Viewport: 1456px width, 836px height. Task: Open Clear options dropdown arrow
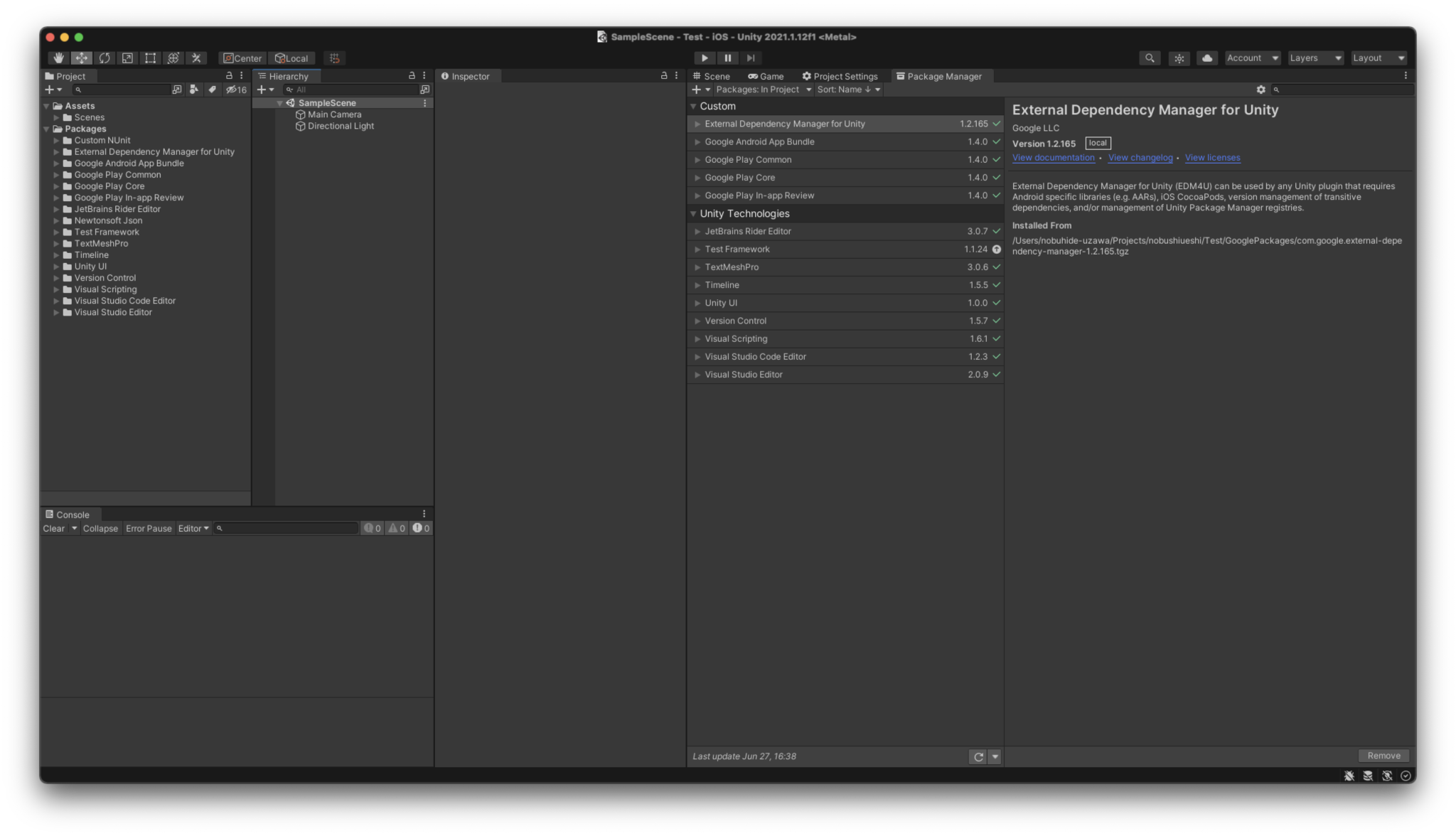click(74, 528)
